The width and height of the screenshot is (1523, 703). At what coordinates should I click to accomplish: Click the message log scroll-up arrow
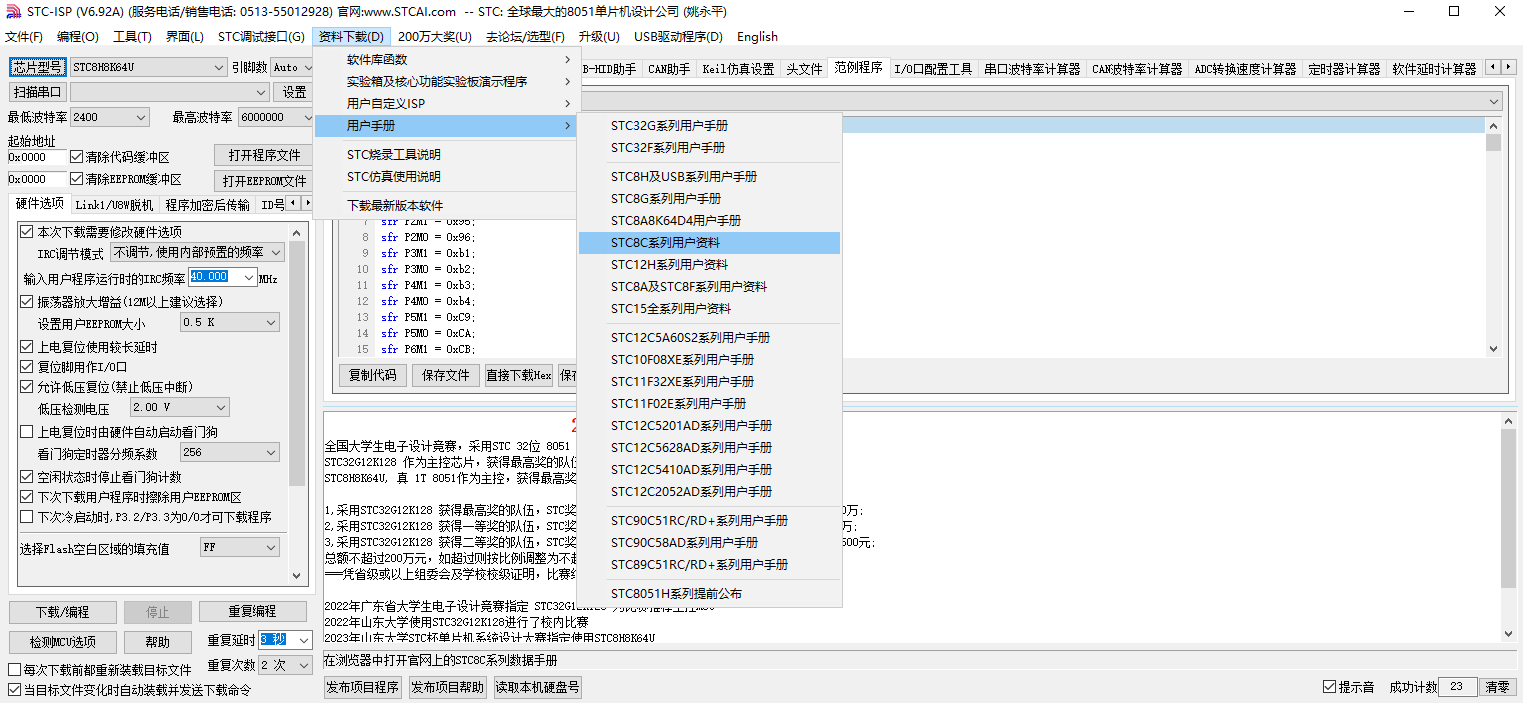pos(1509,420)
